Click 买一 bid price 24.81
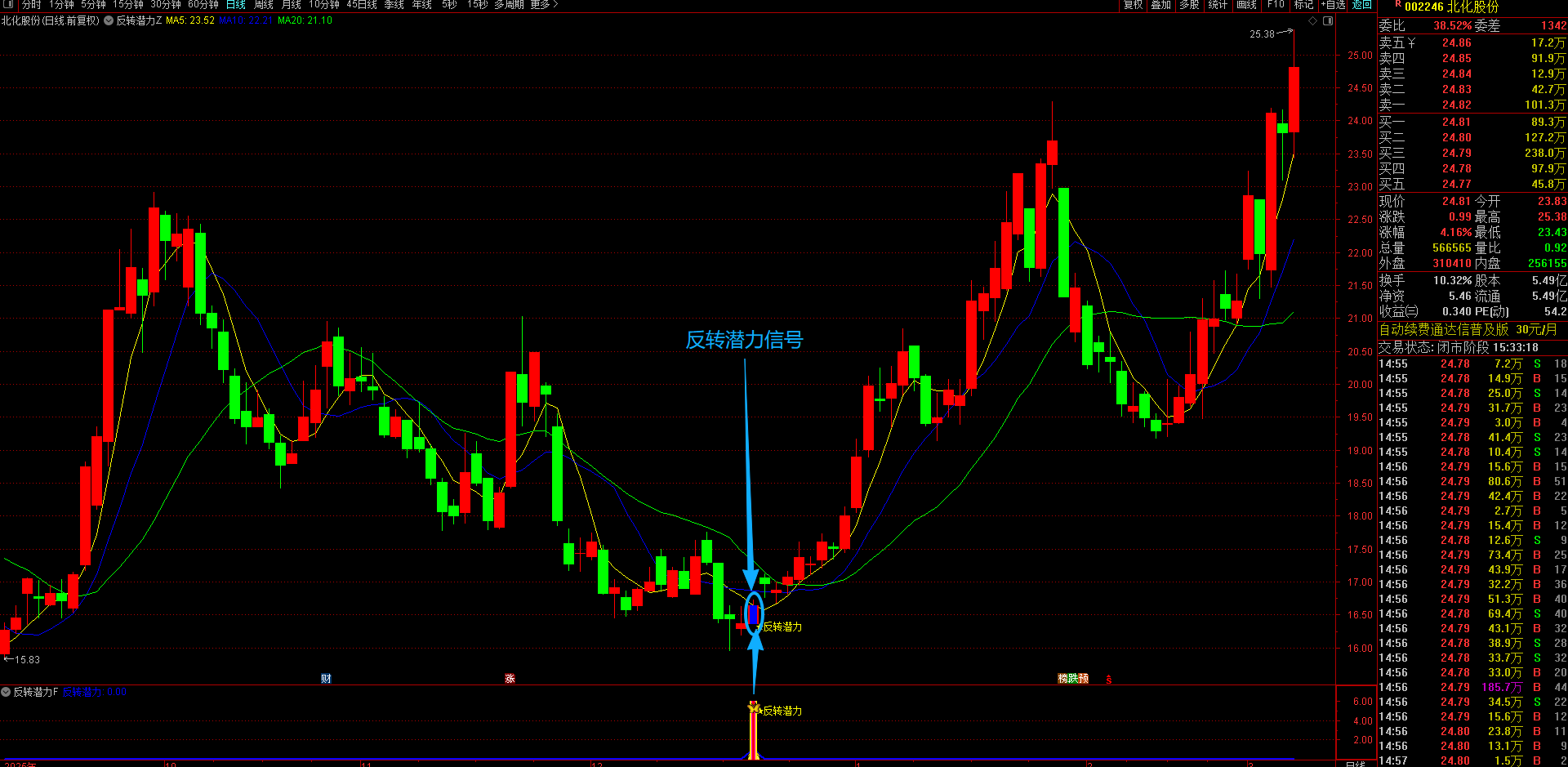 coord(1456,122)
